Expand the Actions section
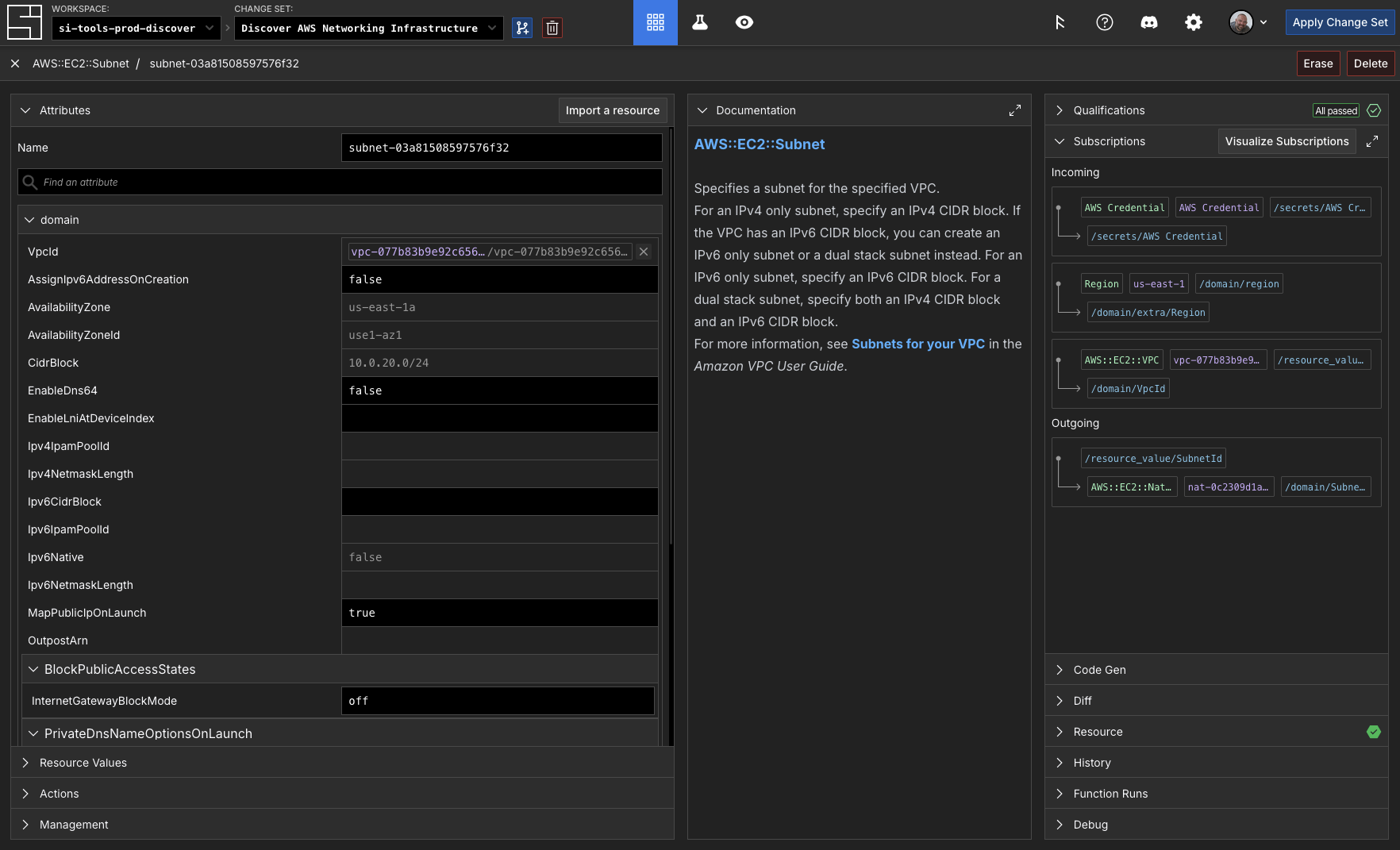Screen dimensions: 1400x850 [60, 794]
